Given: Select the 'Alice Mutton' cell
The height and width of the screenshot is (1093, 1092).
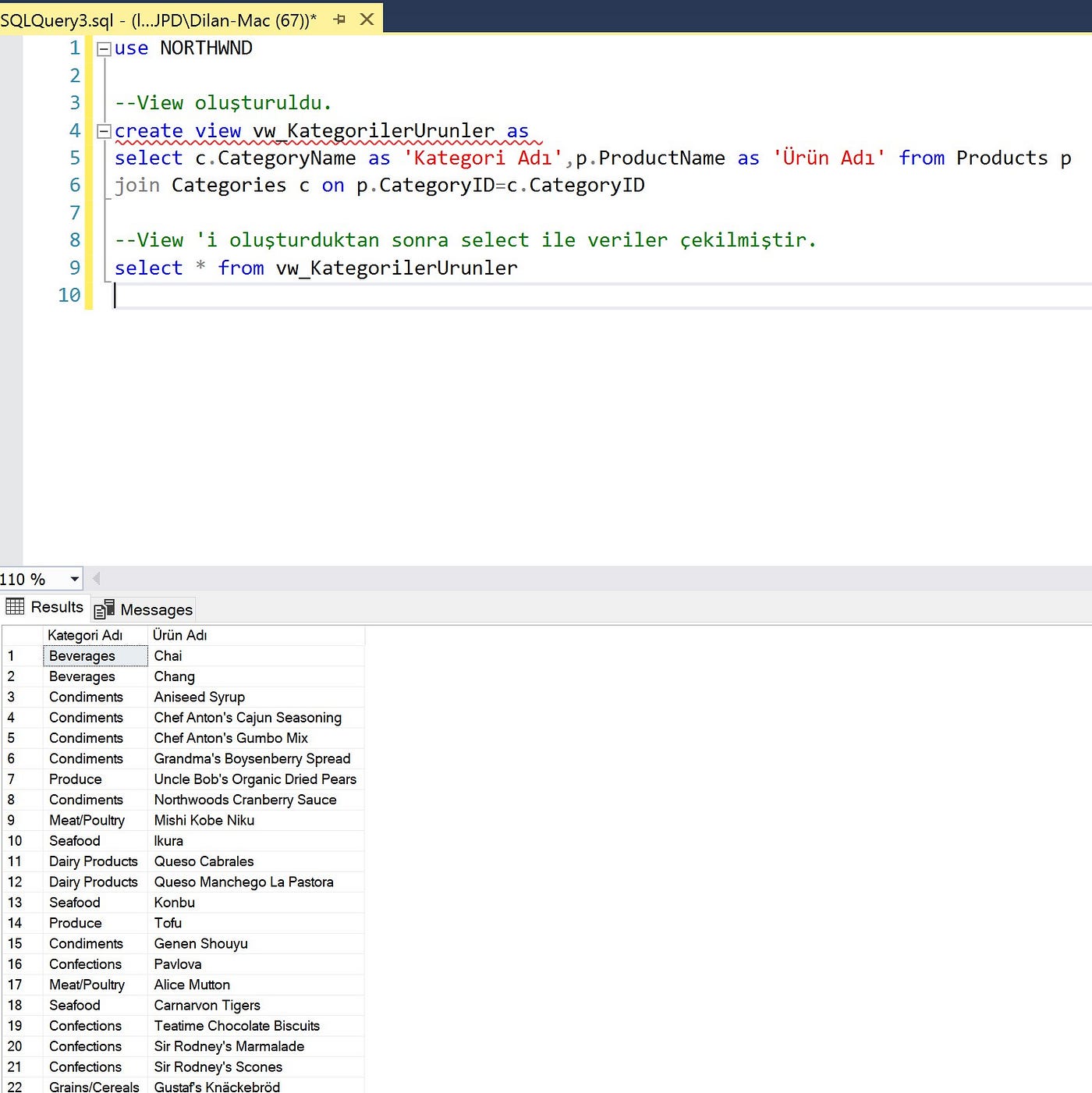Looking at the screenshot, I should [256, 985].
